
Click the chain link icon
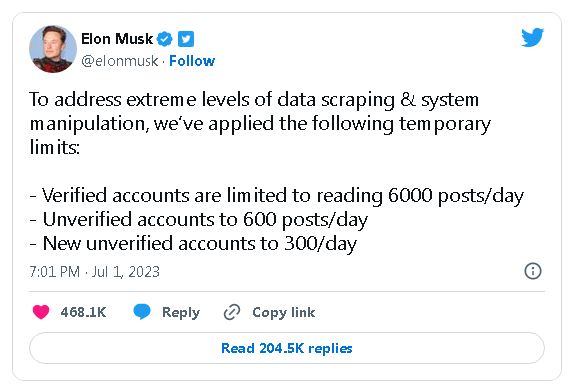tap(232, 312)
